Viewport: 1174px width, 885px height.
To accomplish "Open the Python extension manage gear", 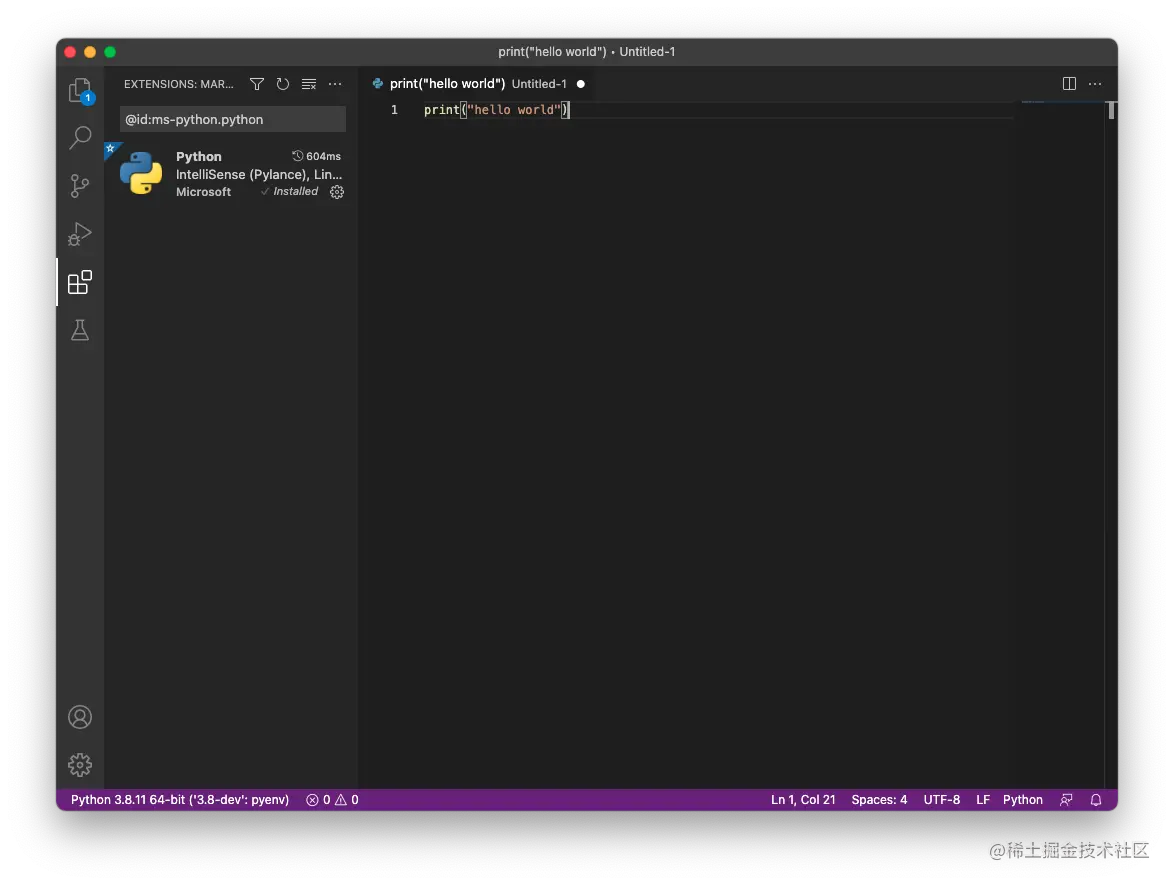I will click(x=337, y=192).
